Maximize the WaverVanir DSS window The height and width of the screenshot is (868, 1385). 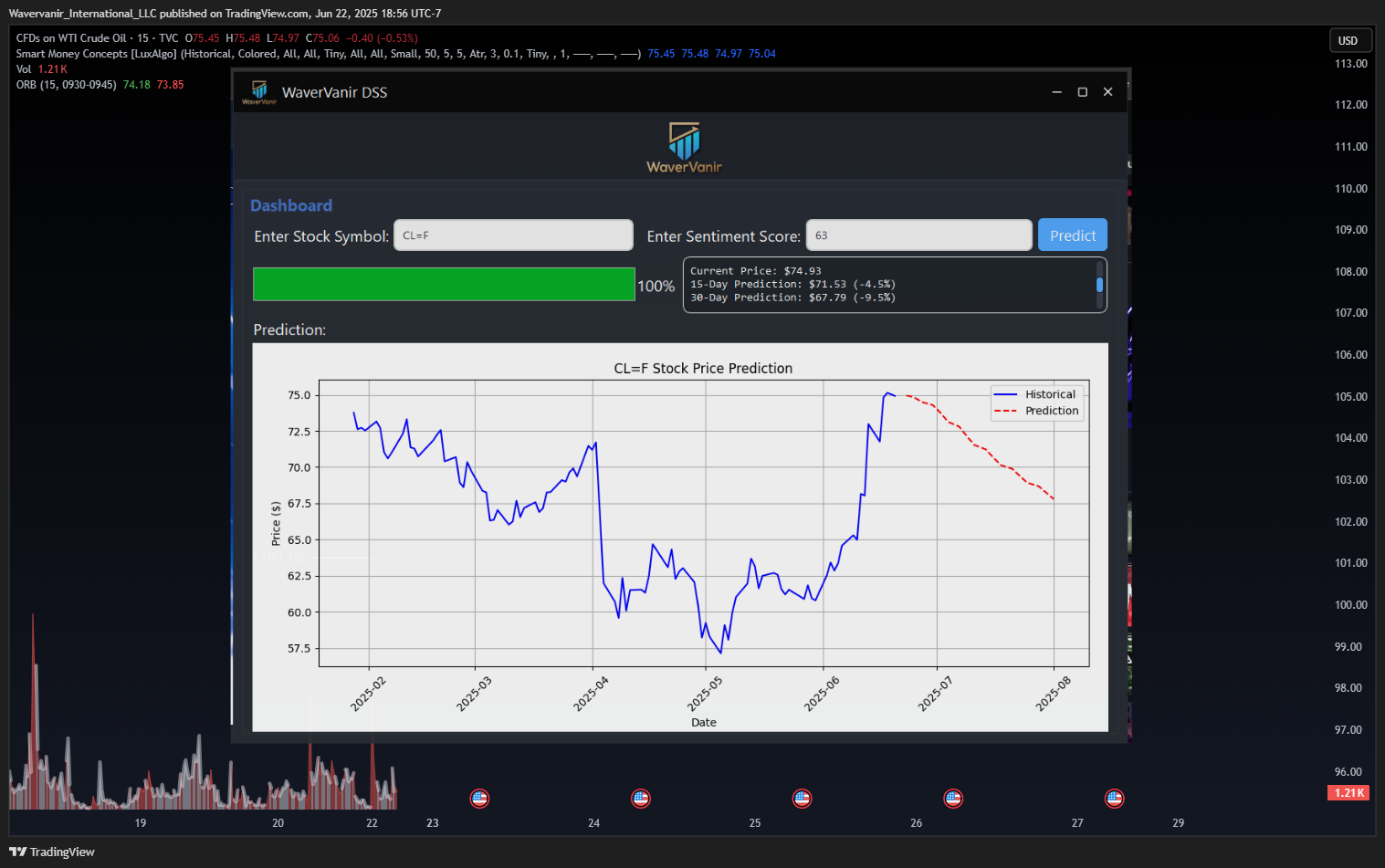[1083, 92]
